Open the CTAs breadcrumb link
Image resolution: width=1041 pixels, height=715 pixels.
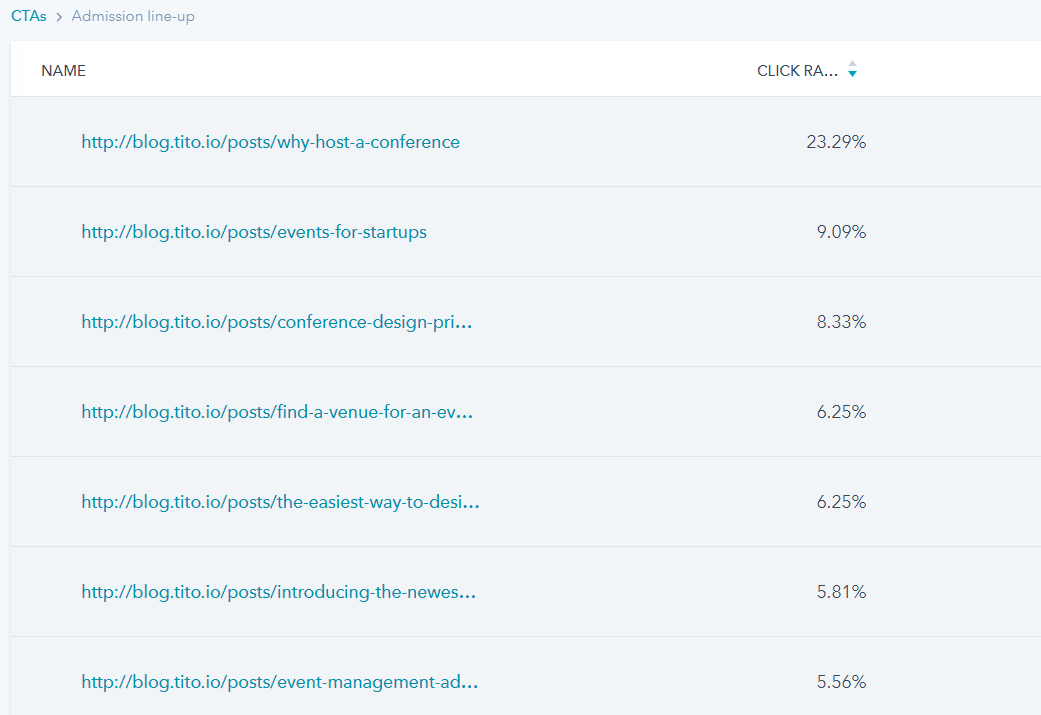point(29,16)
